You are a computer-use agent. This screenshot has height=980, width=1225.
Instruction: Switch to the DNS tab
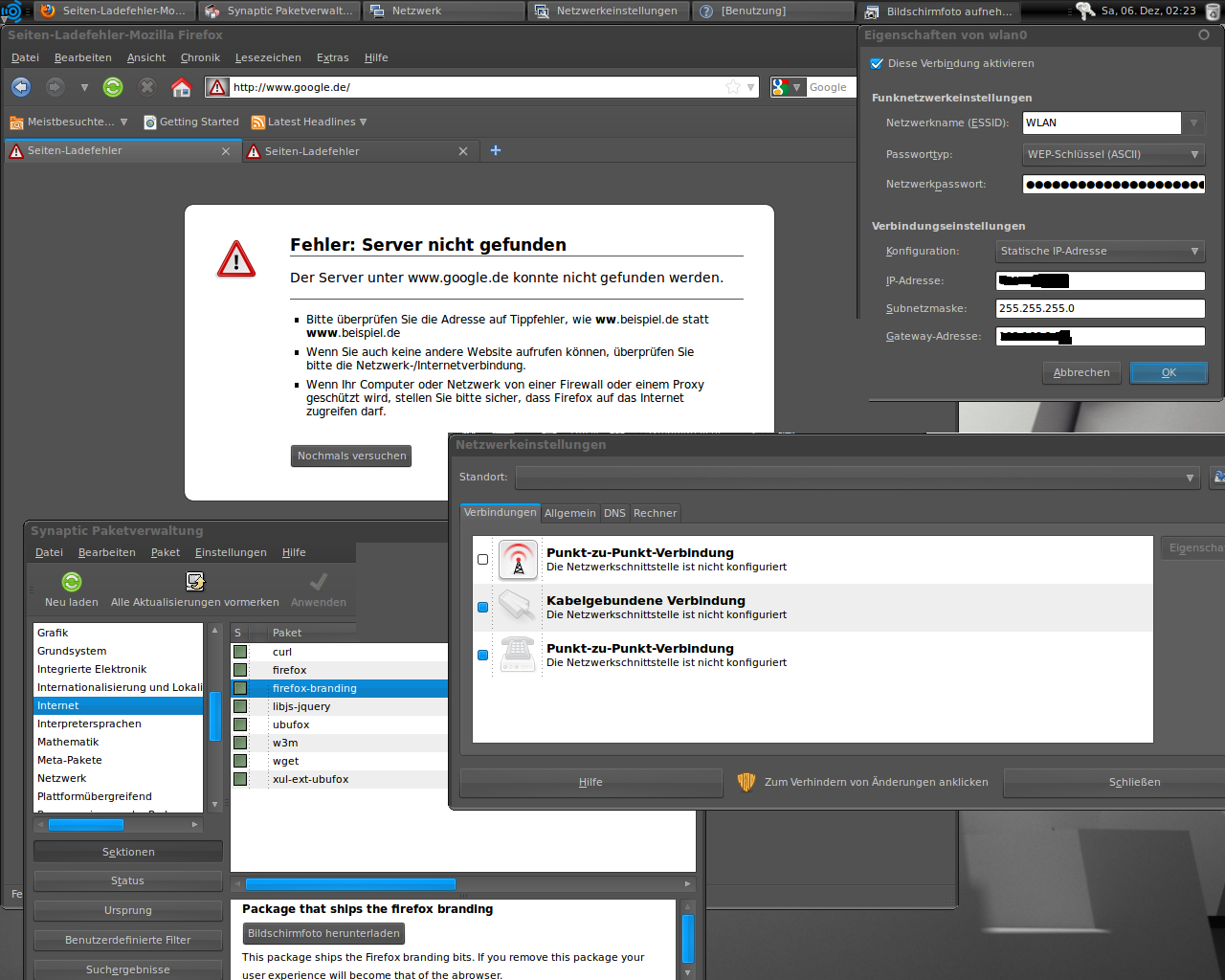(614, 513)
